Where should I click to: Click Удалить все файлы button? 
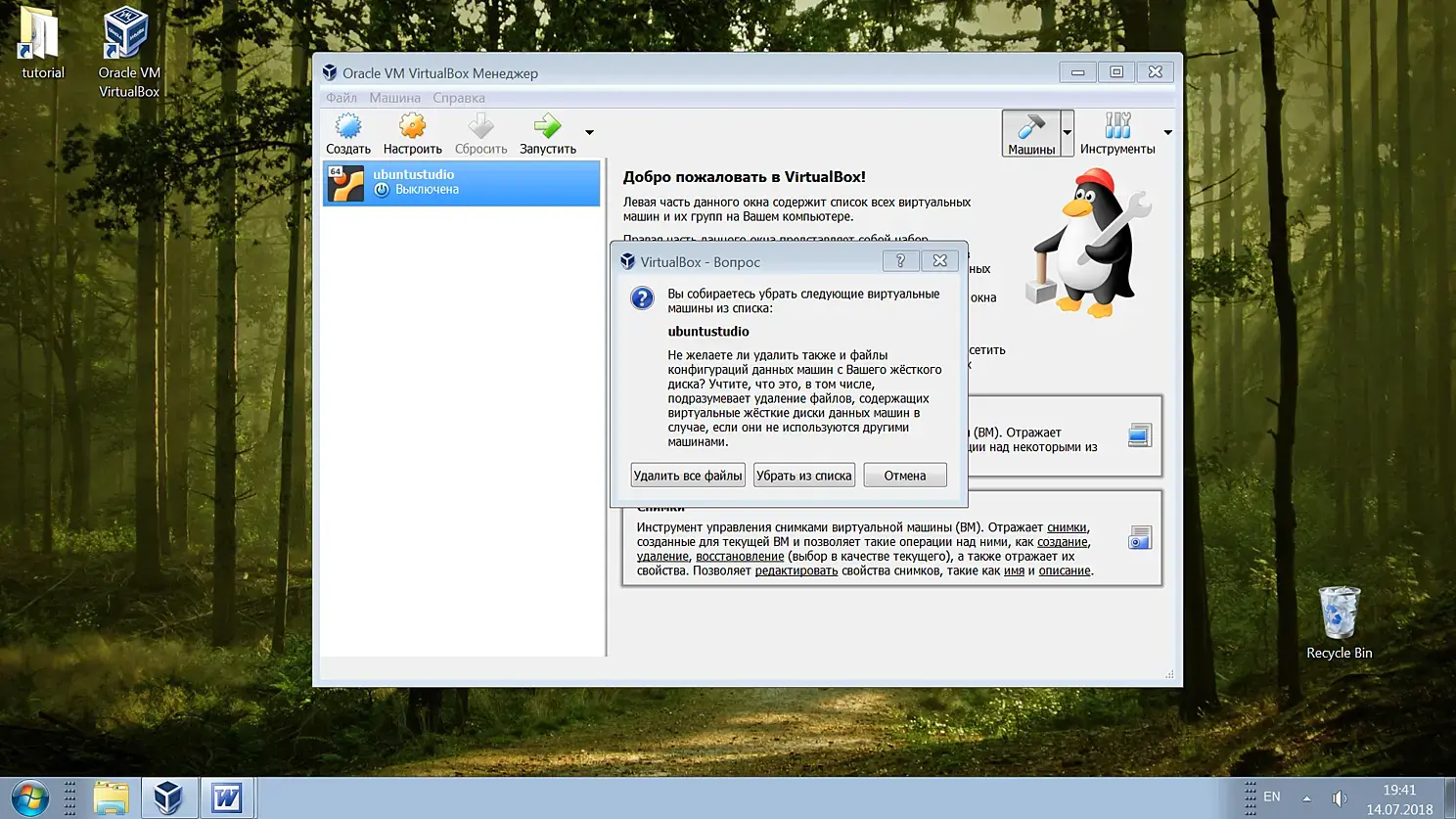688,476
